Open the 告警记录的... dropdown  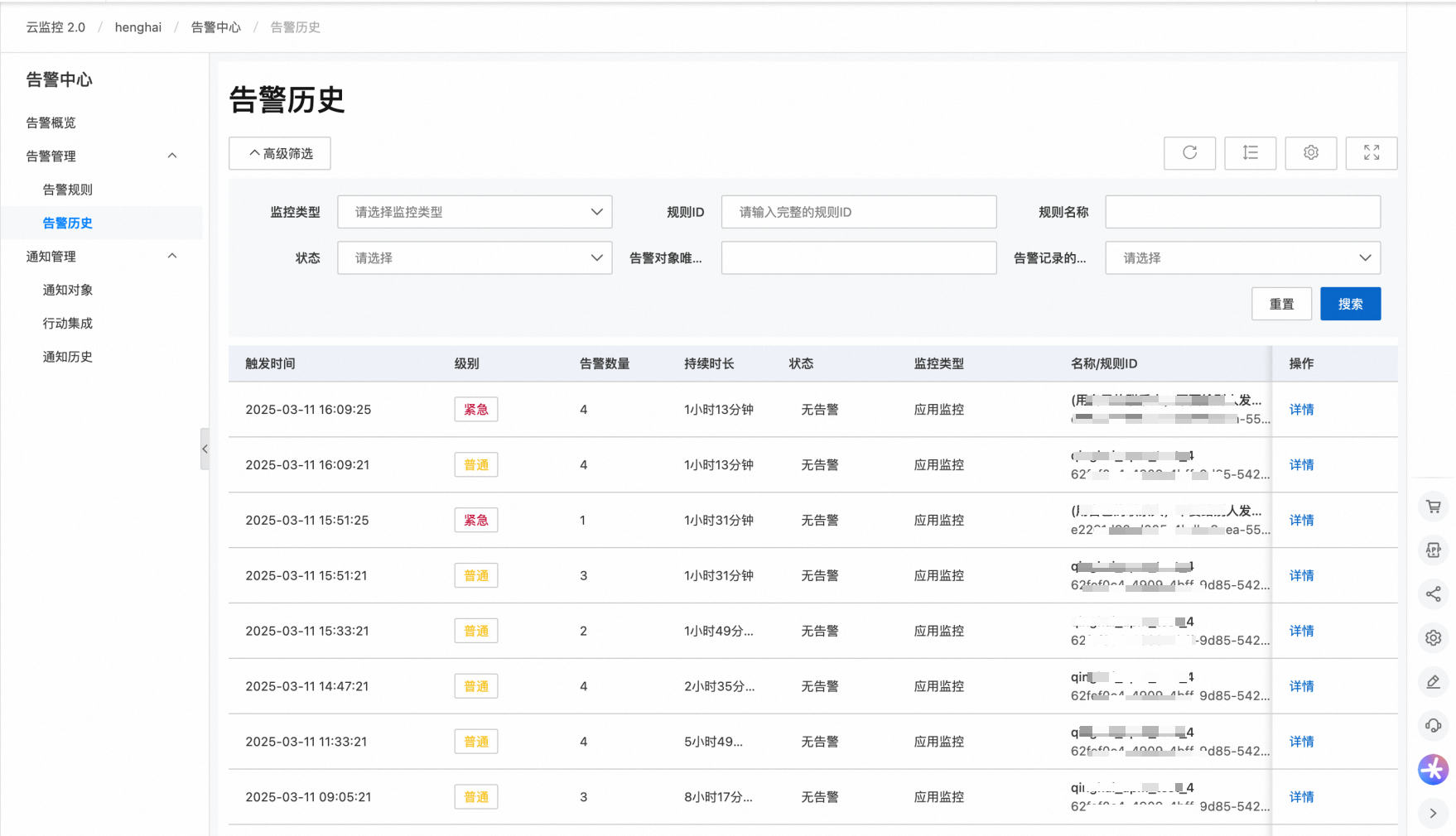pos(1242,258)
